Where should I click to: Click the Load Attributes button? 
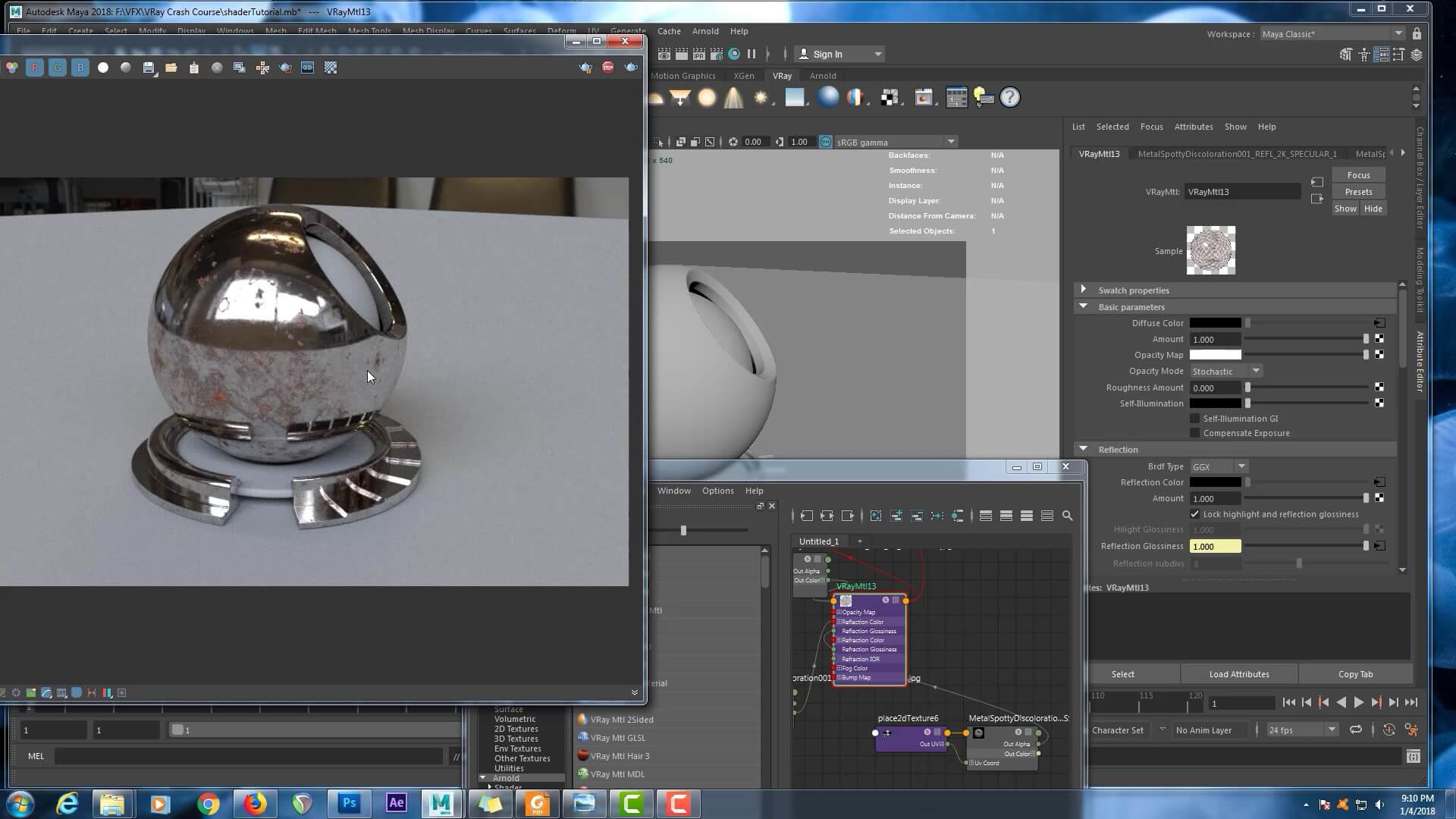[1238, 674]
